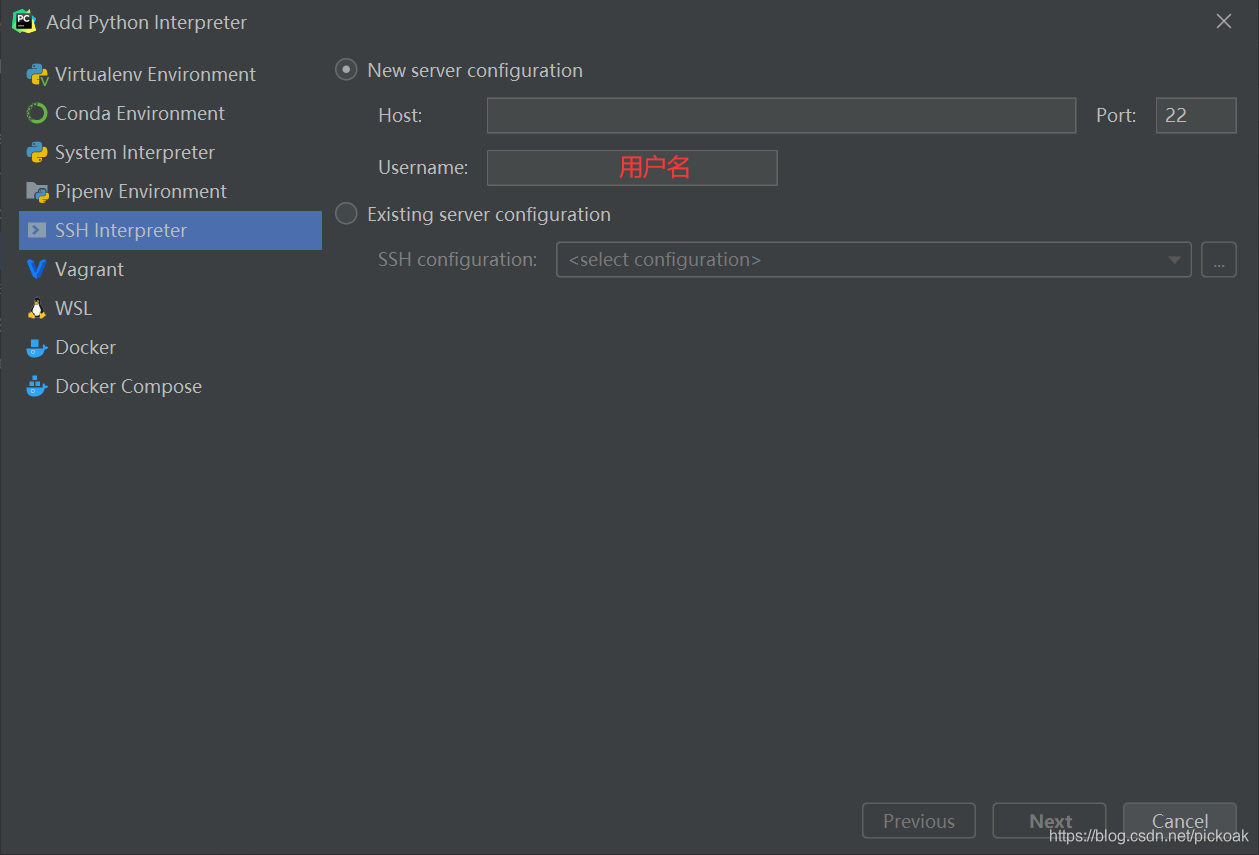Image resolution: width=1259 pixels, height=855 pixels.
Task: Choose Docker Compose interpreter type
Action: 170,387
